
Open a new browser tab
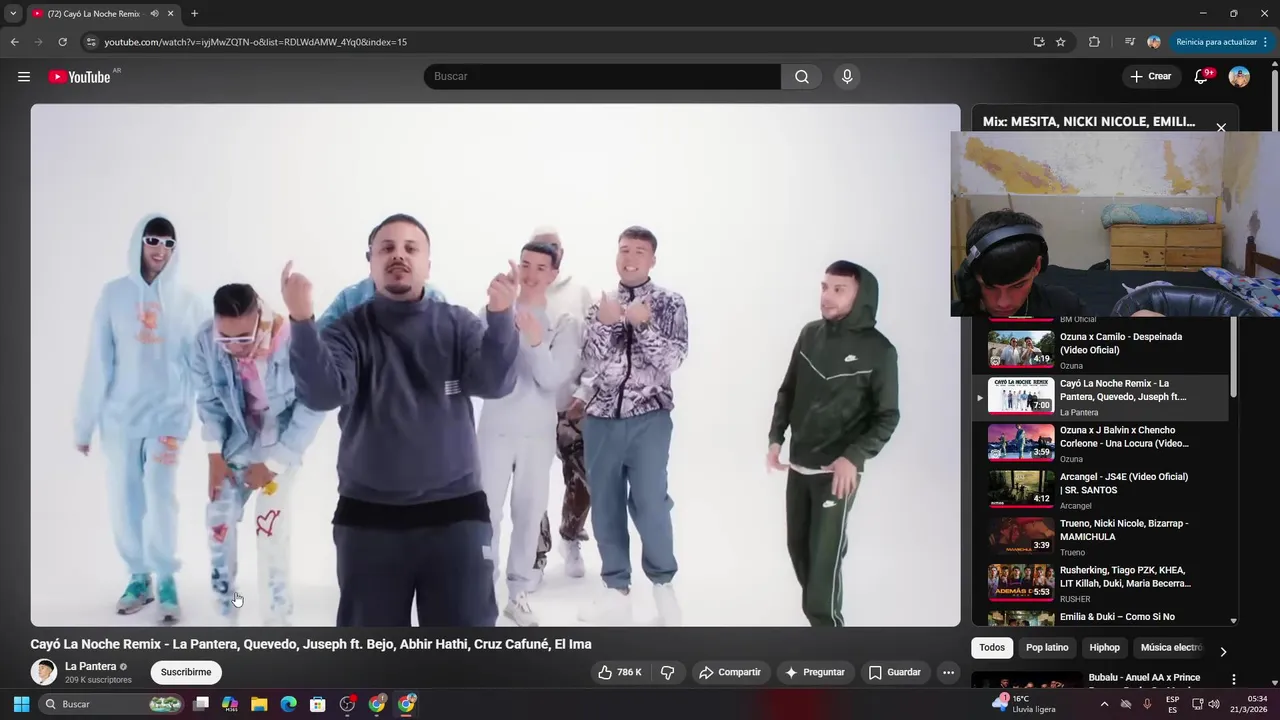click(194, 13)
